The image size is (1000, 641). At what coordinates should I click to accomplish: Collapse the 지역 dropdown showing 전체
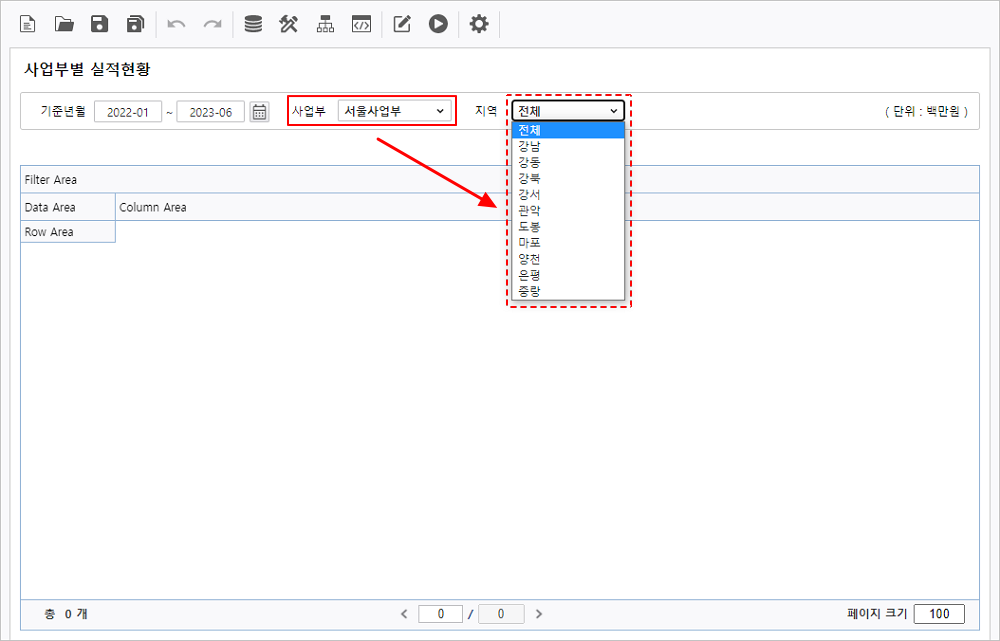click(568, 111)
